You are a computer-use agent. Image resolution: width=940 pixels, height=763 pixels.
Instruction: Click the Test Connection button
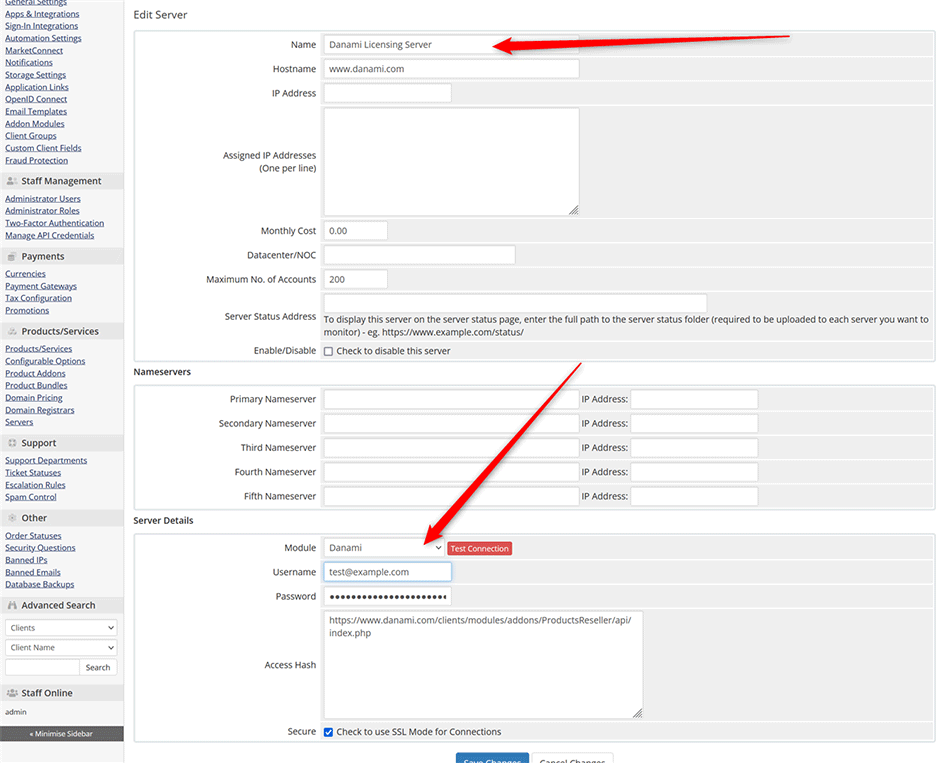tap(480, 548)
